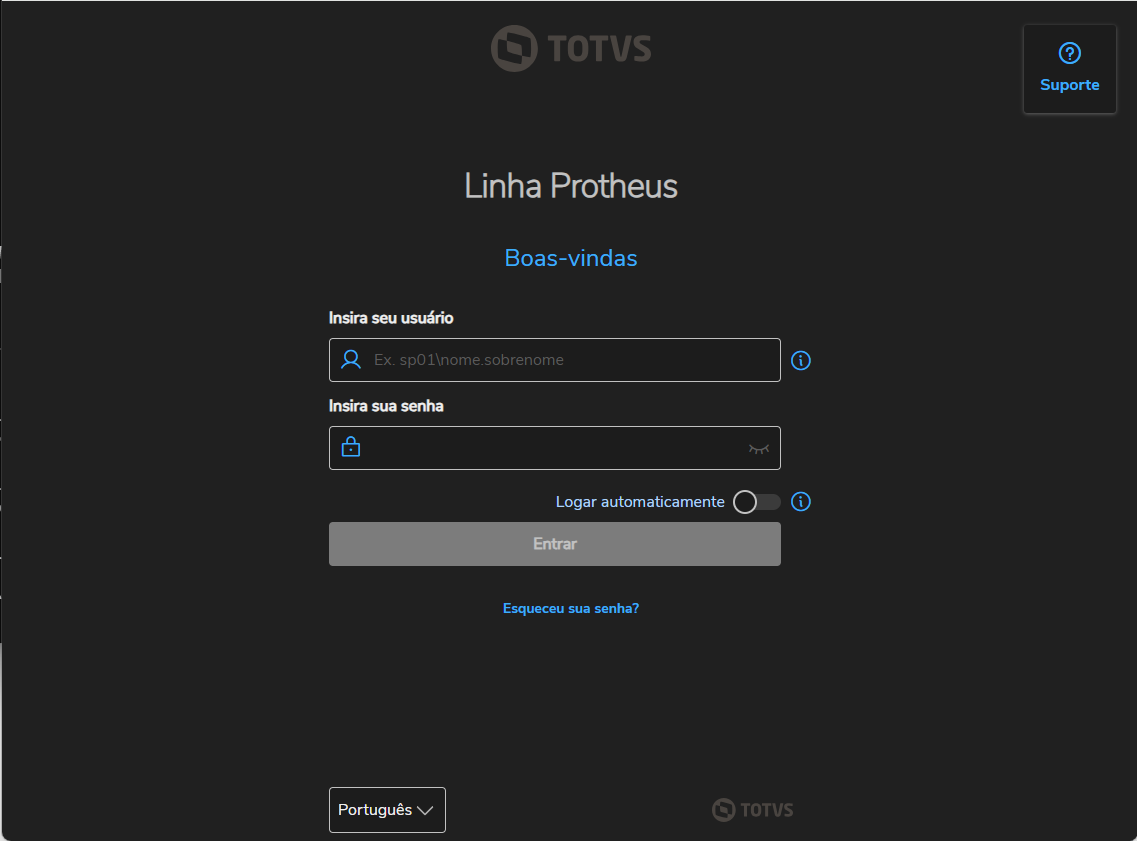Focus the username input field
Image resolution: width=1137 pixels, height=841 pixels.
pos(560,360)
